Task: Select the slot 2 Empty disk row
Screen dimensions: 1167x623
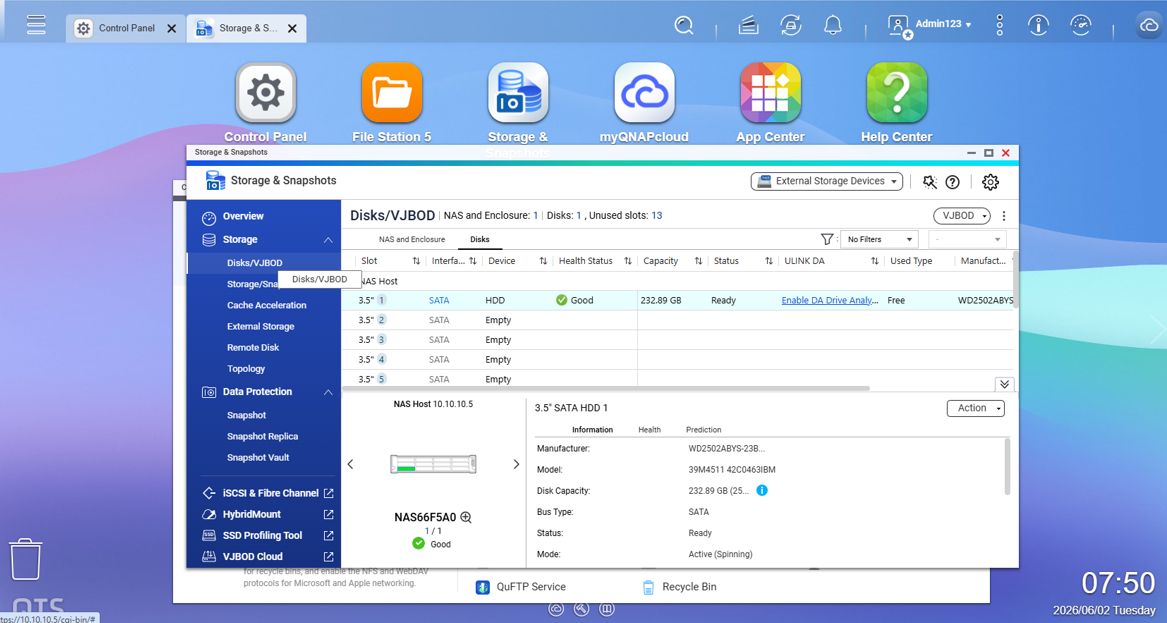Action: [x=677, y=320]
